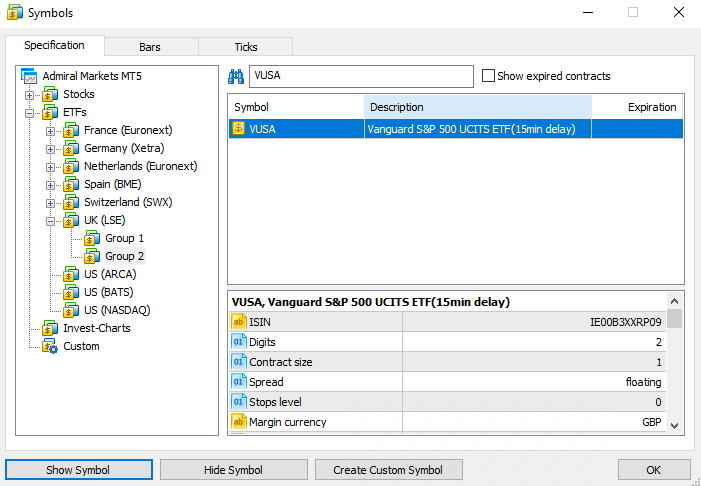Click Create Custom Symbol button
701x486 pixels.
[389, 470]
